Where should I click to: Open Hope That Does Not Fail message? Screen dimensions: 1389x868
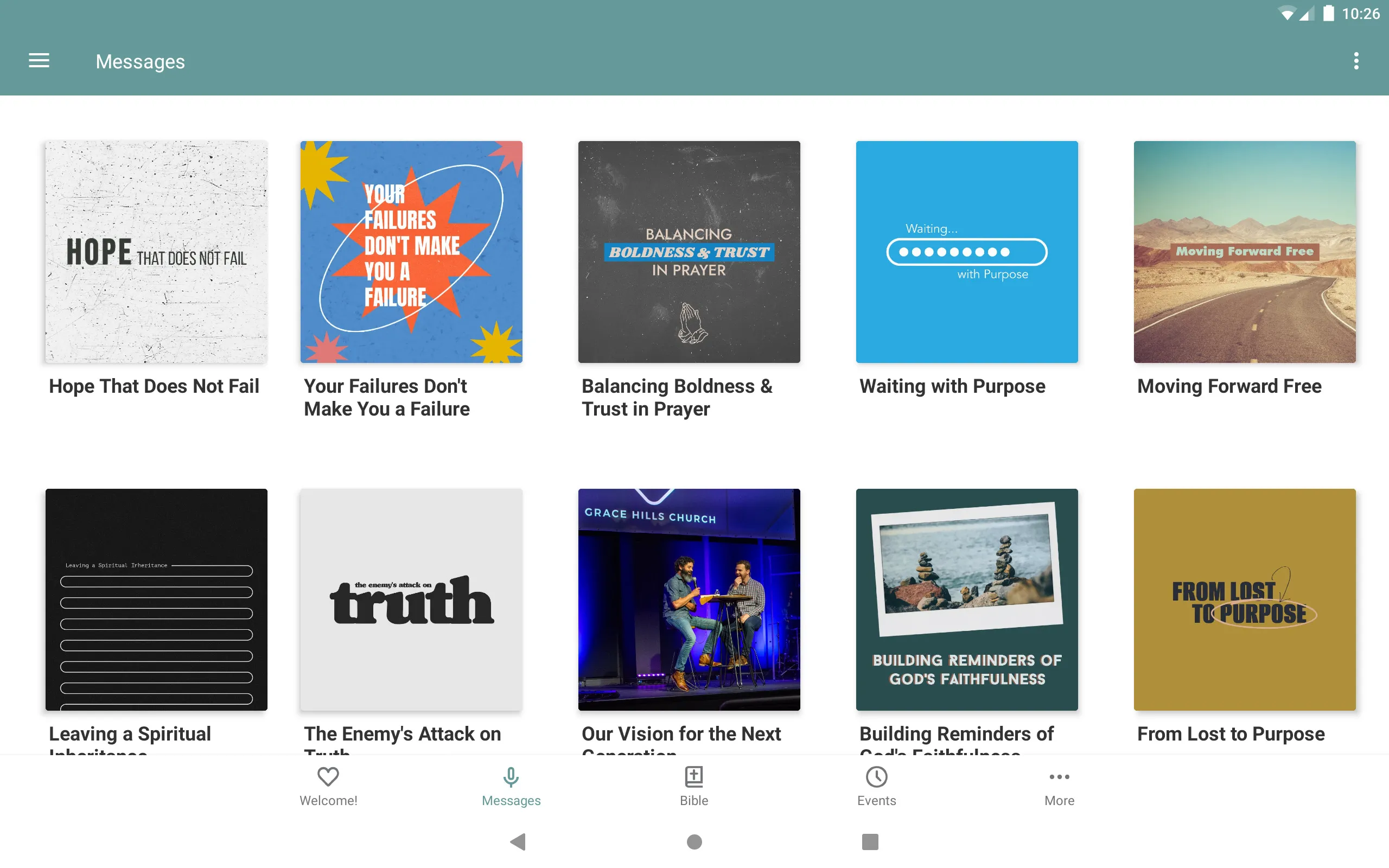(x=155, y=251)
